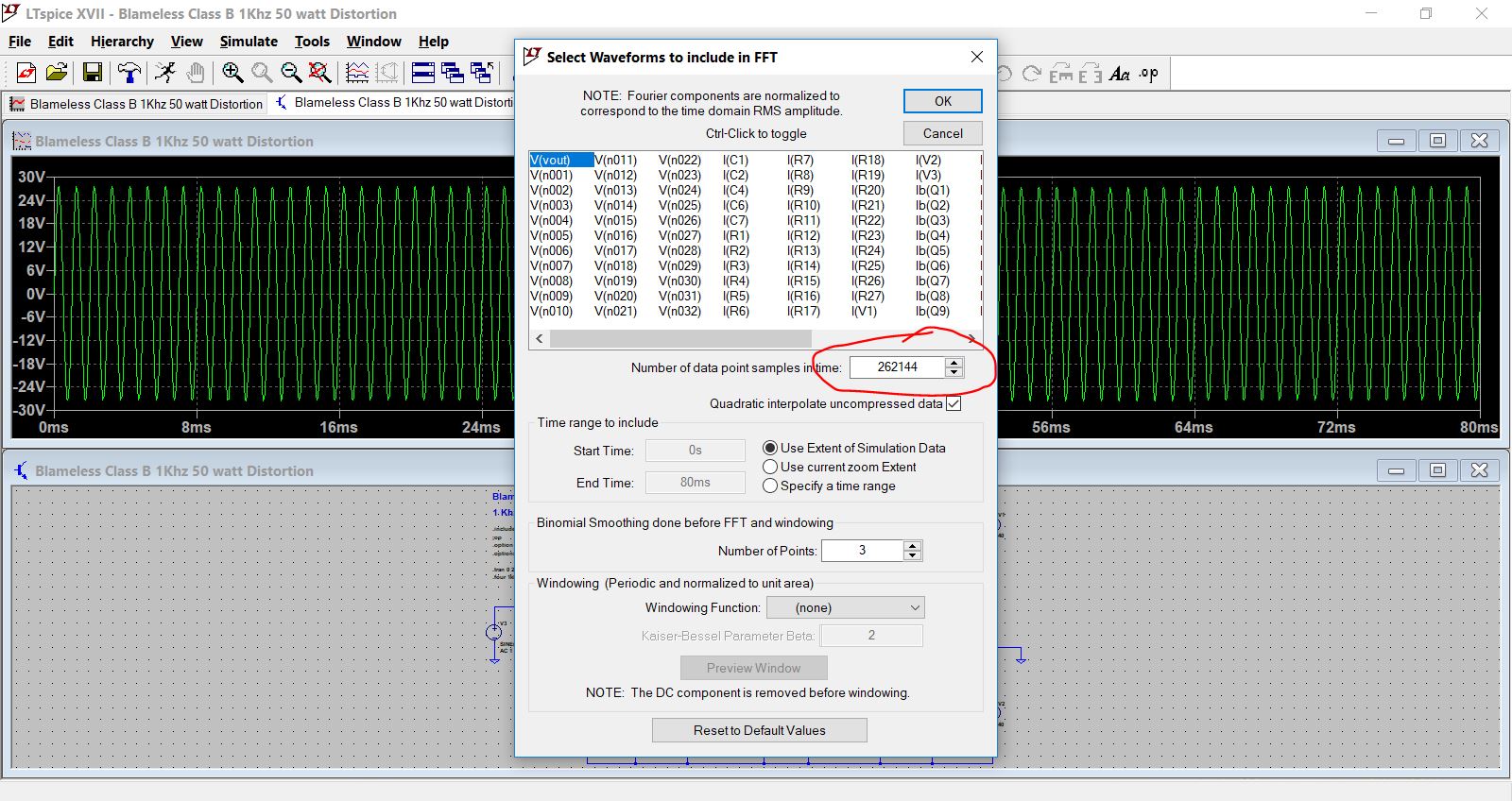Select I(R7) in the waveform list
The image size is (1512, 801).
point(800,160)
